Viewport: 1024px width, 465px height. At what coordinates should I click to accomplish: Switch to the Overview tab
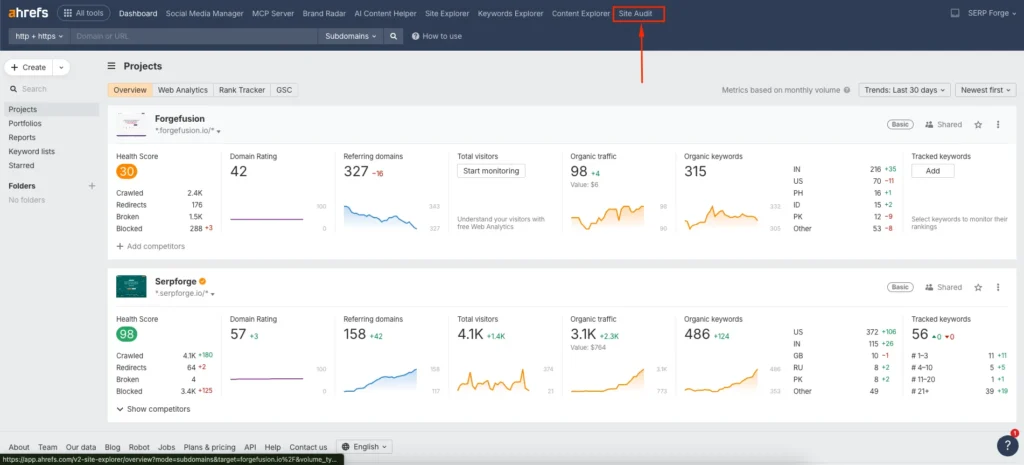click(130, 90)
